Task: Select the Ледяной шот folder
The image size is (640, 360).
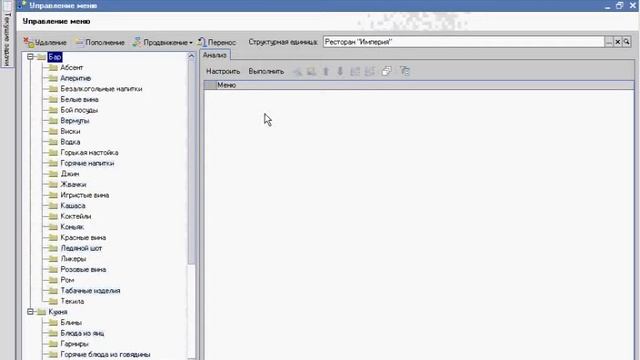Action: point(81,248)
